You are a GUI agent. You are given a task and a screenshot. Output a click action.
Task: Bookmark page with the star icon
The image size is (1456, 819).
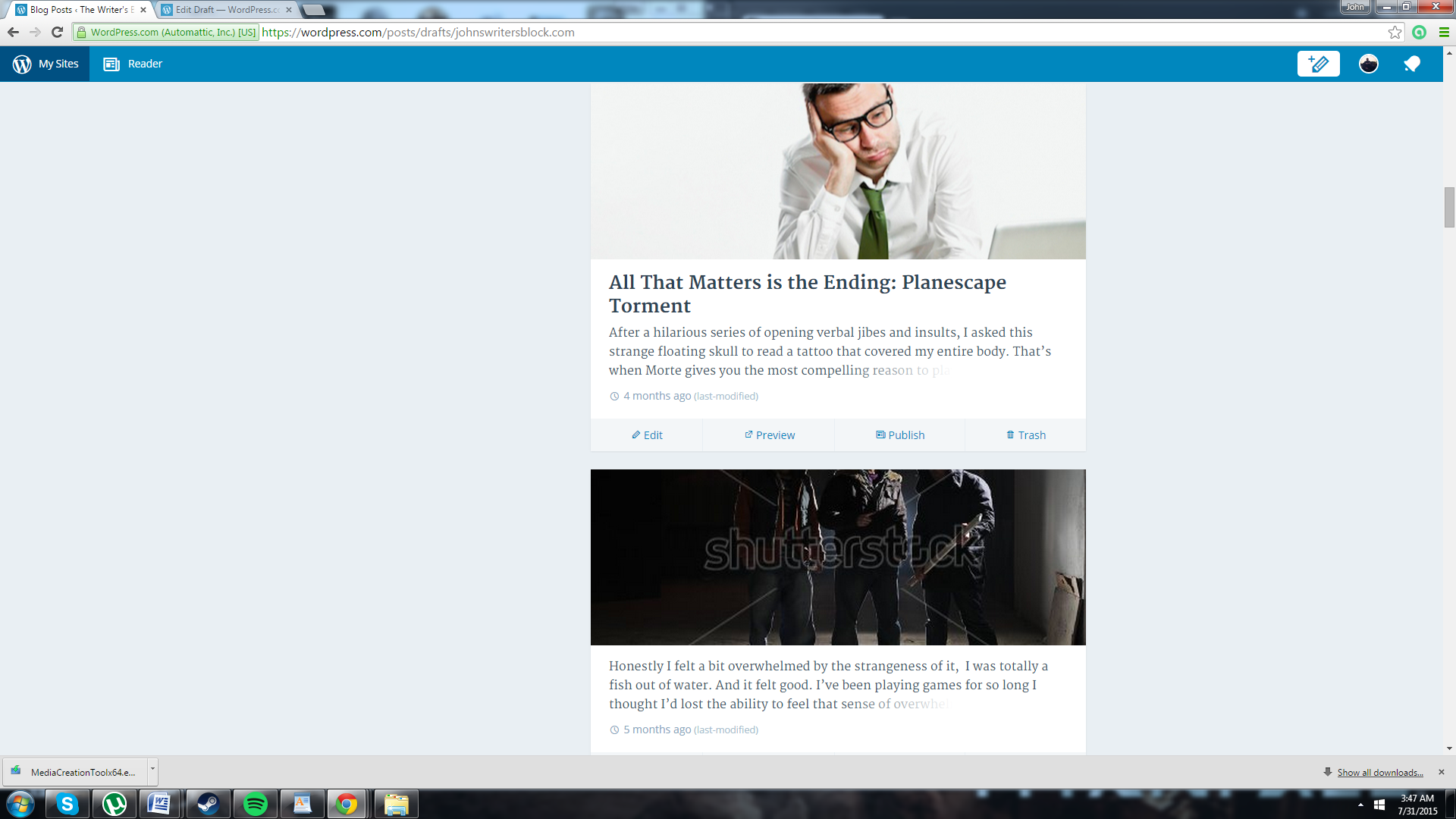pos(1395,32)
